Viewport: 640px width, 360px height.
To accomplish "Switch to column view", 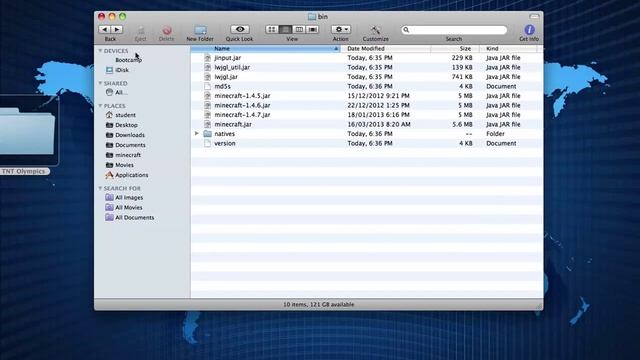I will point(299,29).
